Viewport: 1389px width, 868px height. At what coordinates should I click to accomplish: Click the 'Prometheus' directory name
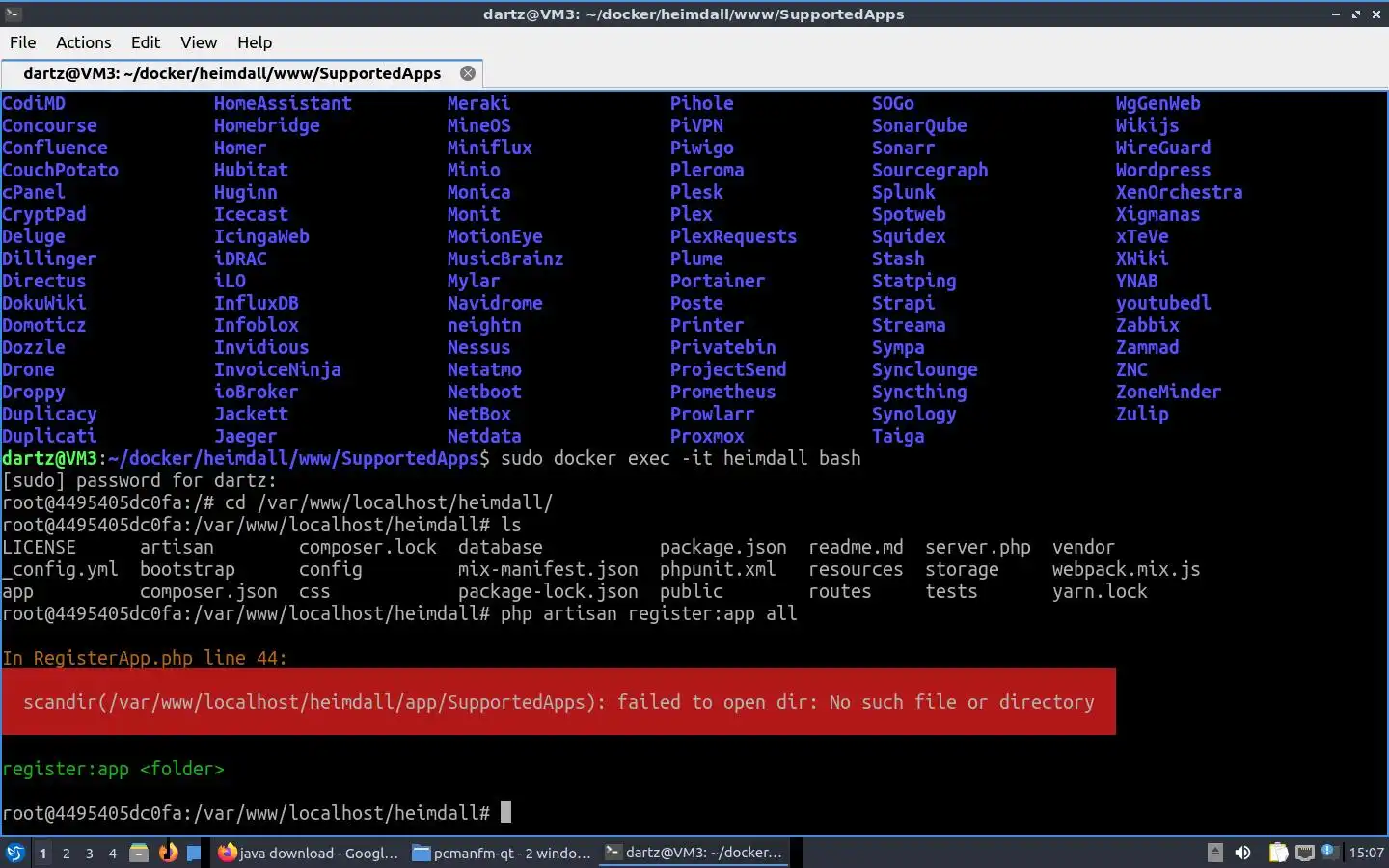723,392
